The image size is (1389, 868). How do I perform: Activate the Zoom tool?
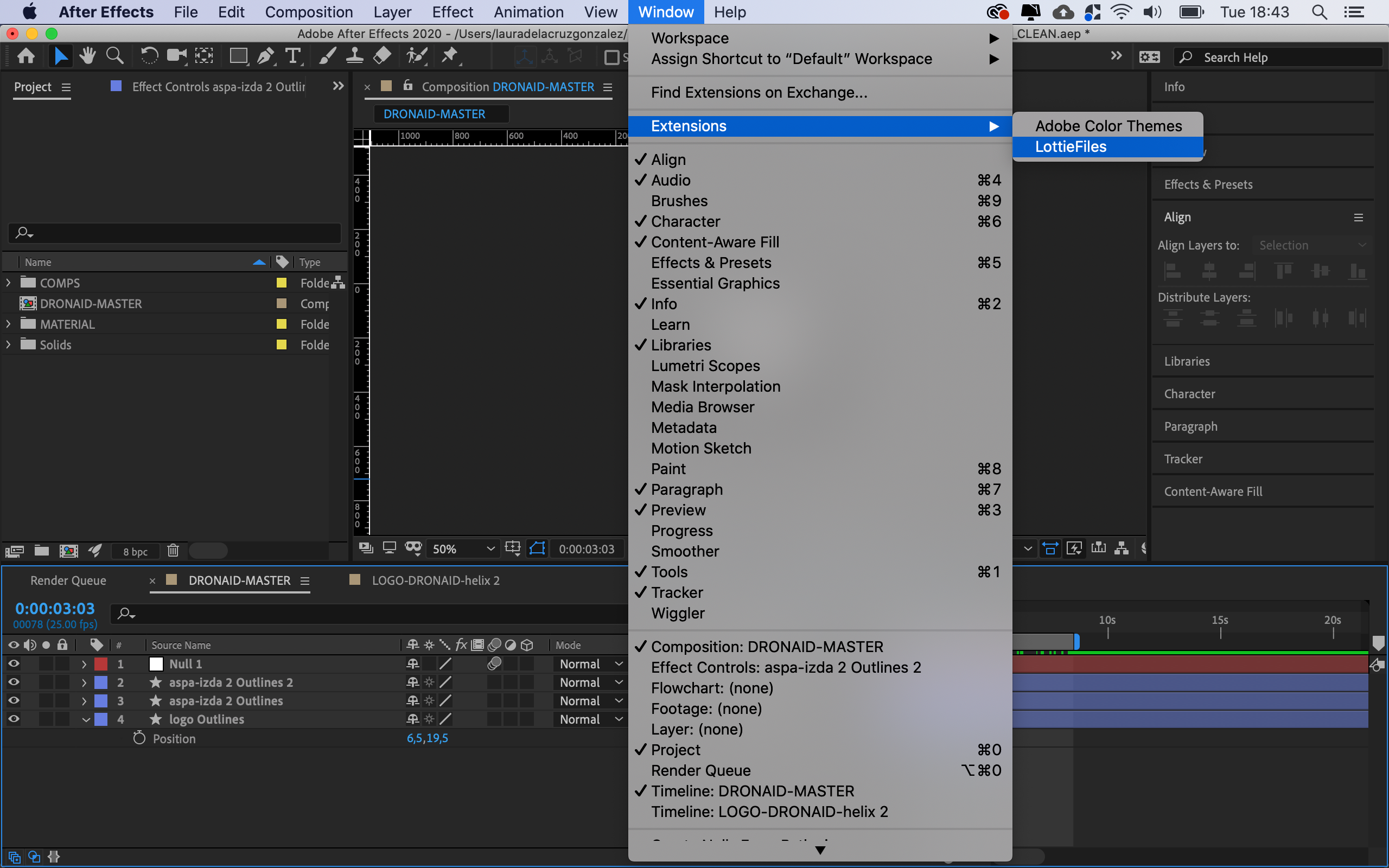click(x=115, y=56)
